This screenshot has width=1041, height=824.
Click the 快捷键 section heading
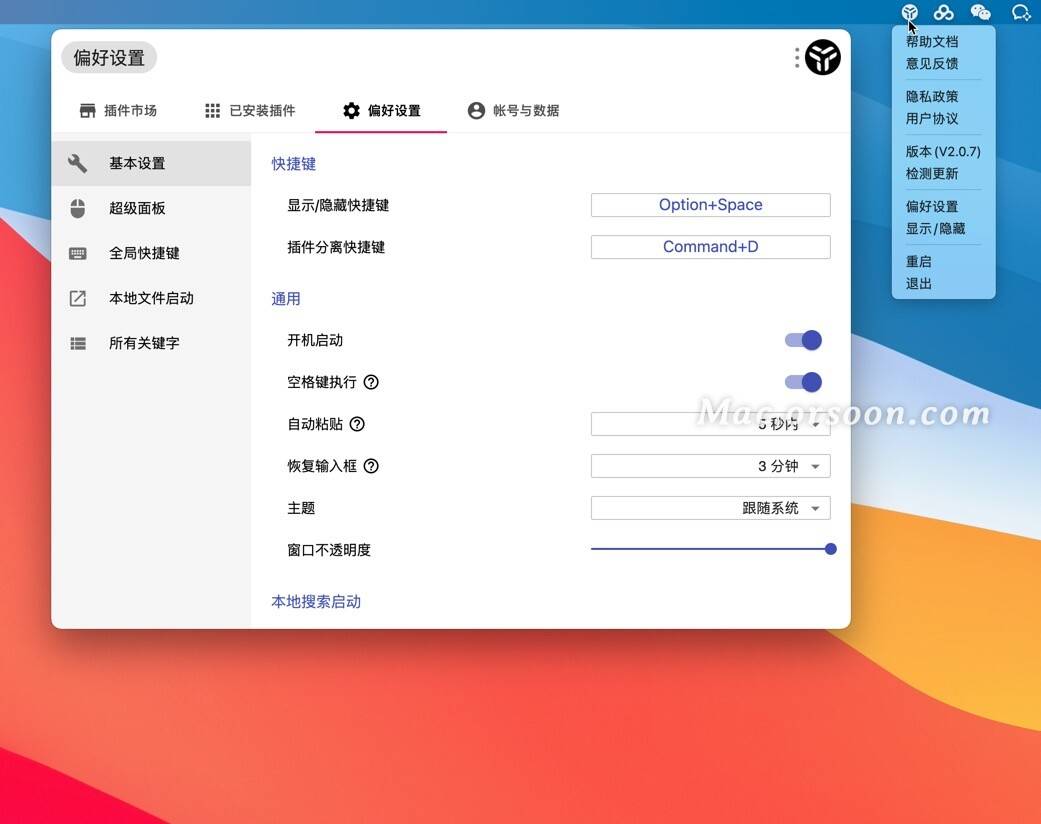click(293, 164)
